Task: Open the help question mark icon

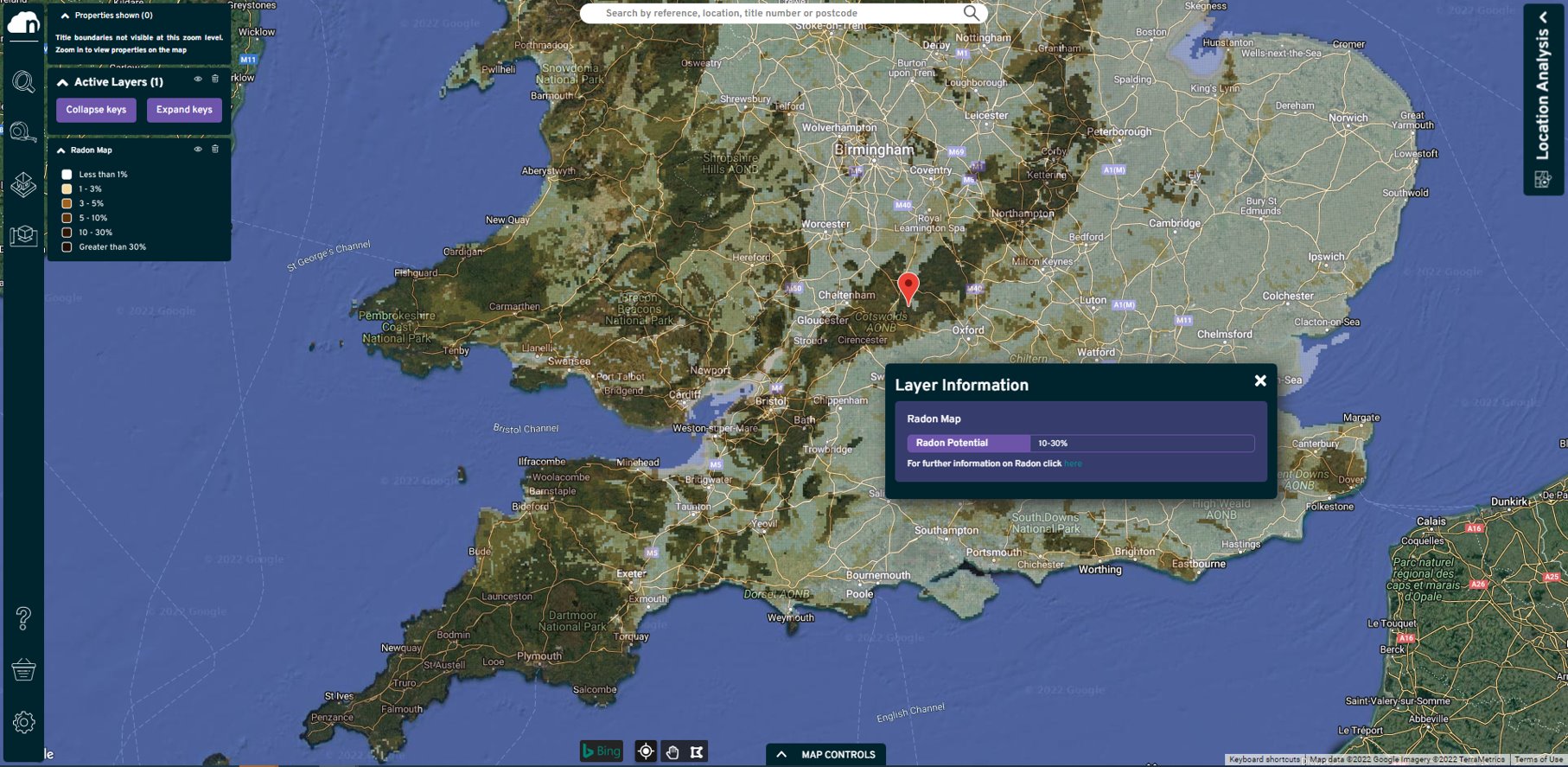Action: pyautogui.click(x=23, y=618)
